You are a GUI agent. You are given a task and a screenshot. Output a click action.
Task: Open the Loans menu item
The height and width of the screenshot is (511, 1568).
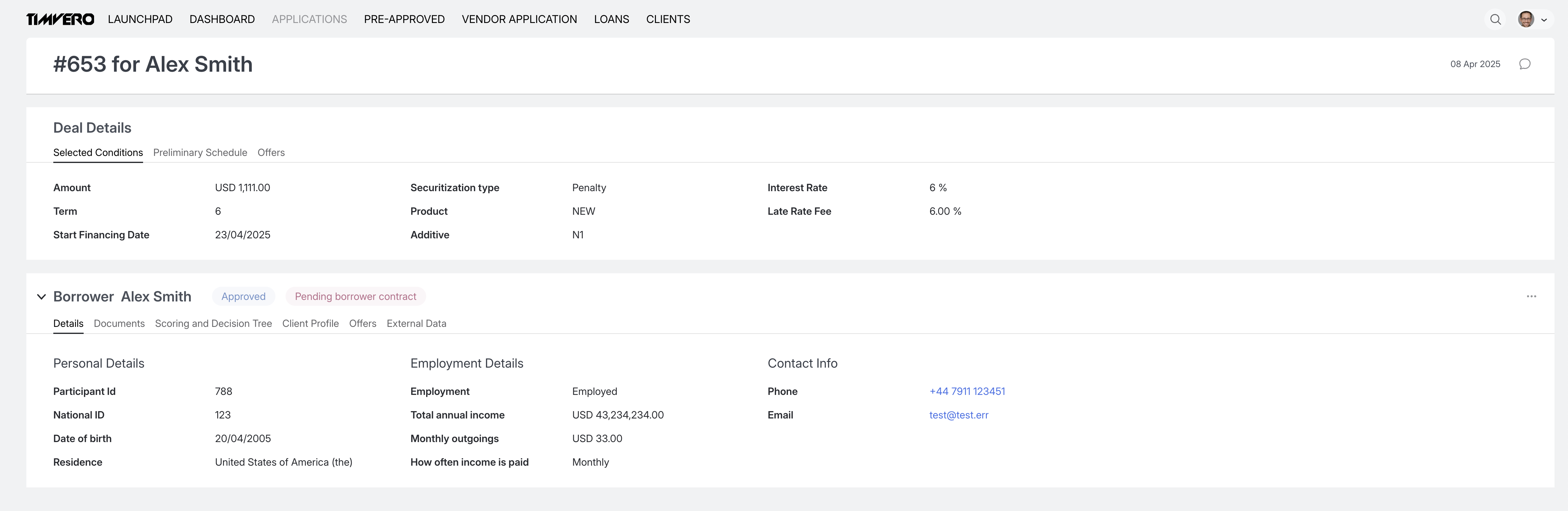point(611,20)
